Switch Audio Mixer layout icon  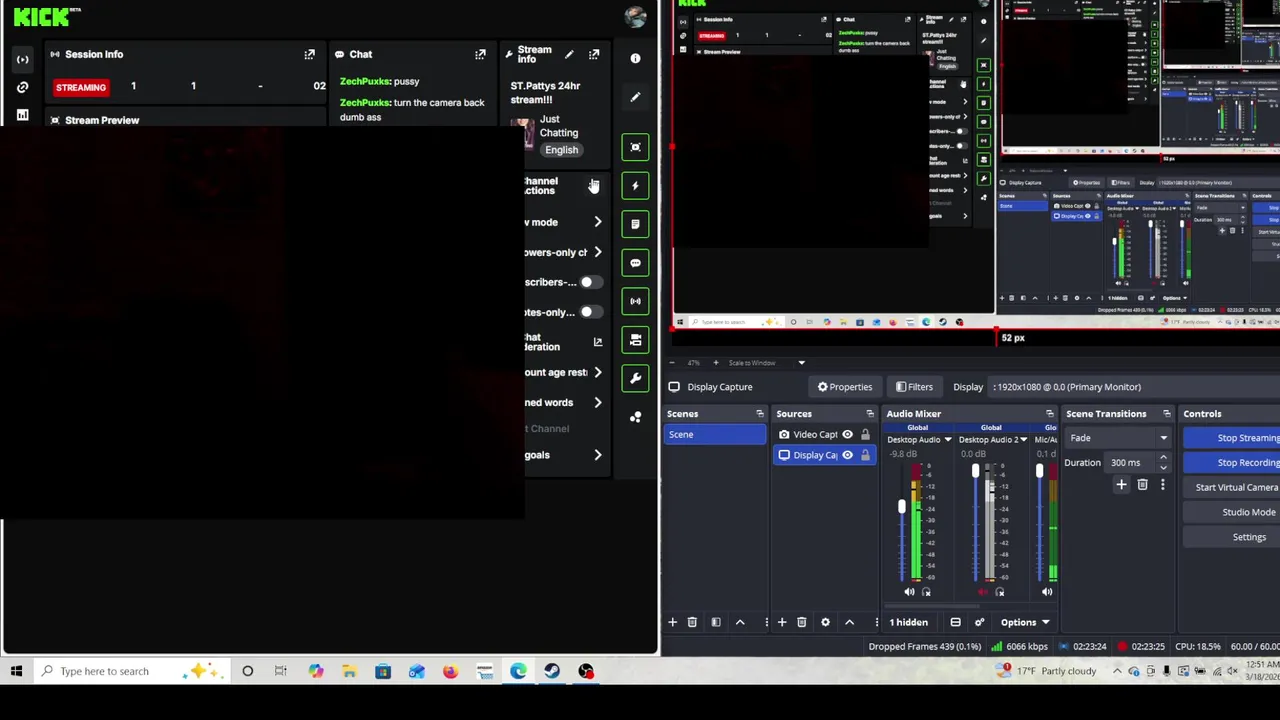tap(955, 622)
